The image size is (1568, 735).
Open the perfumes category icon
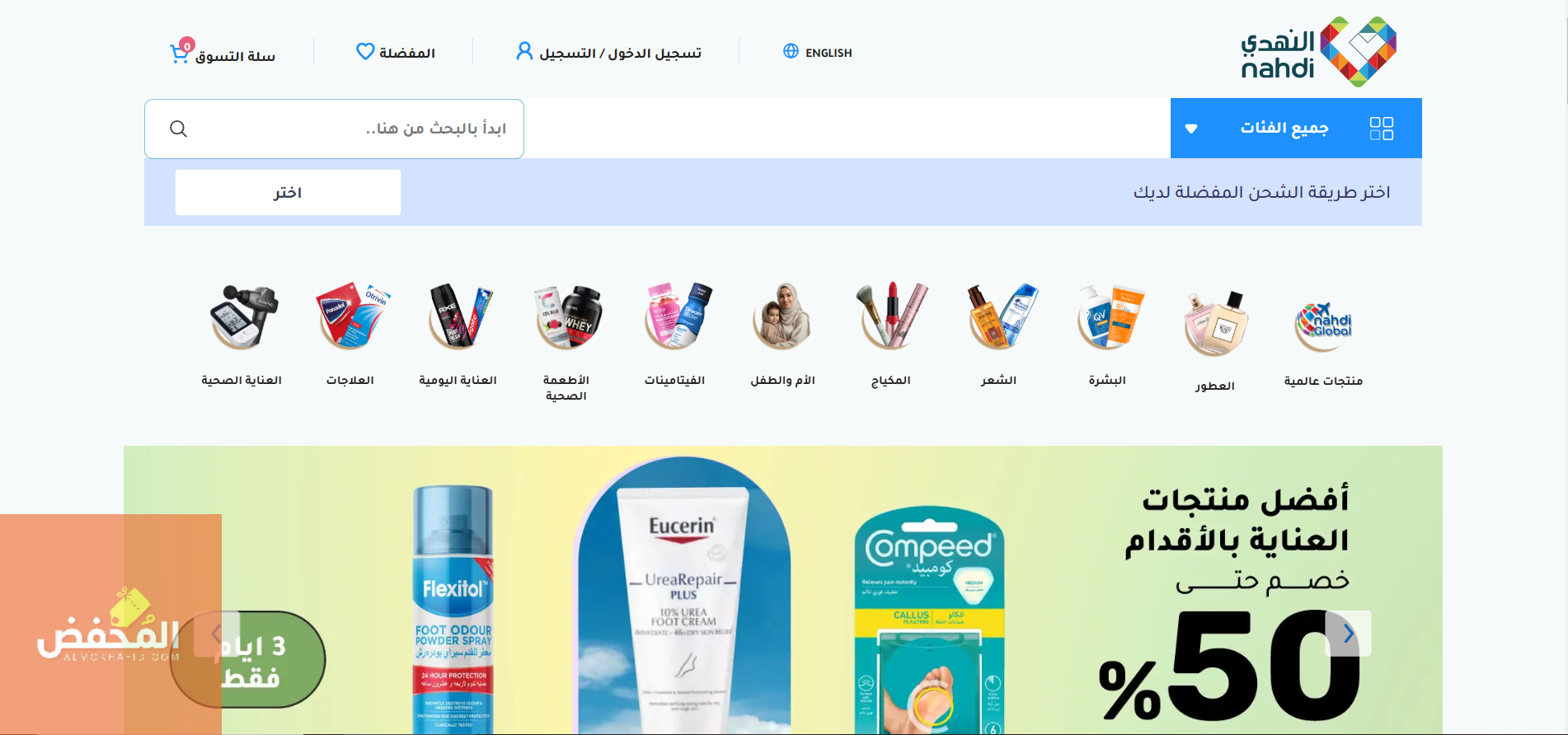1215,323
